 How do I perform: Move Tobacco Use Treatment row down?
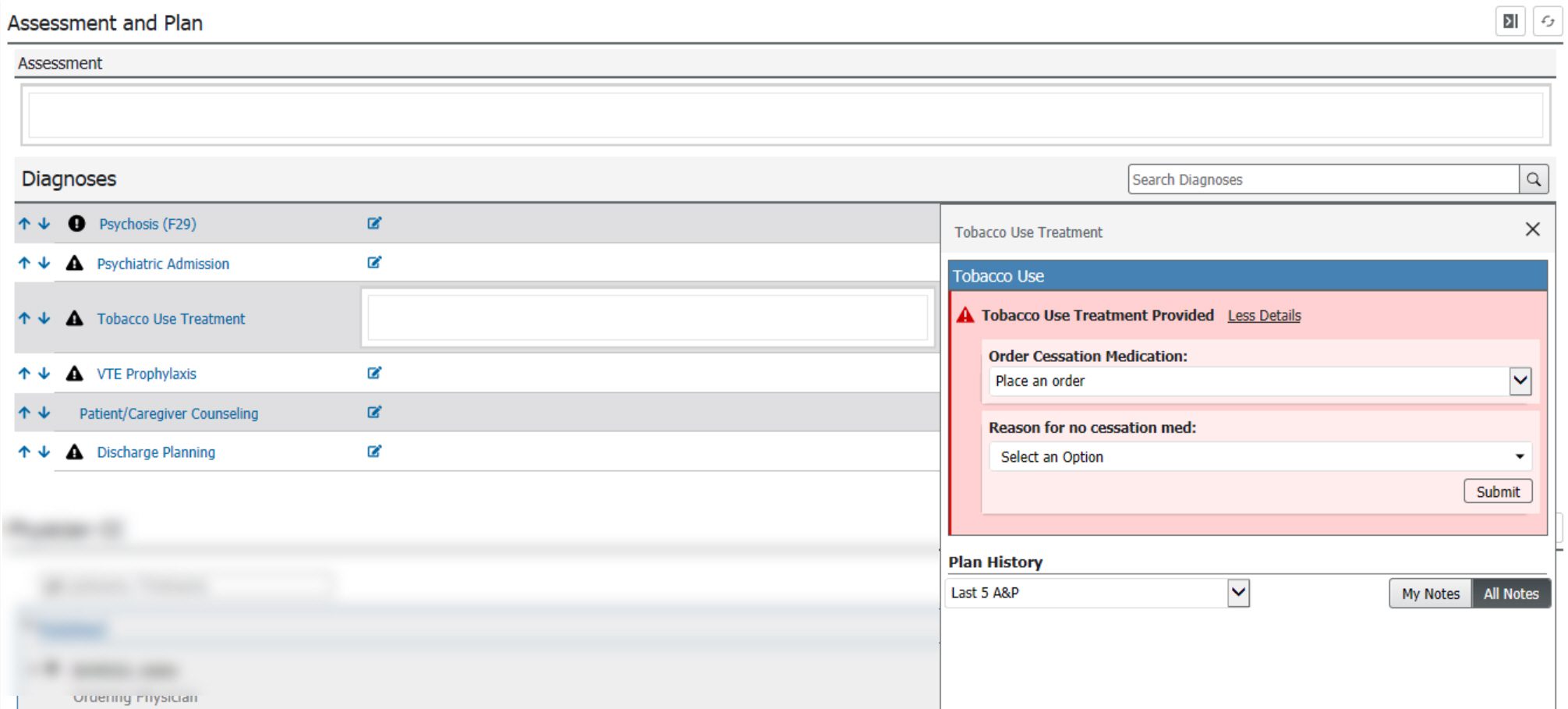tap(44, 318)
